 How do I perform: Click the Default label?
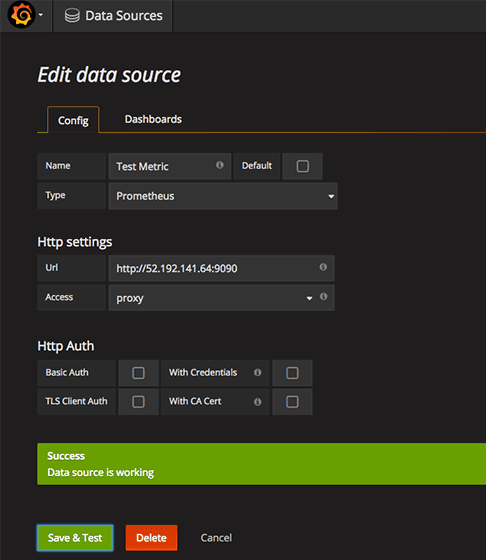point(257,166)
